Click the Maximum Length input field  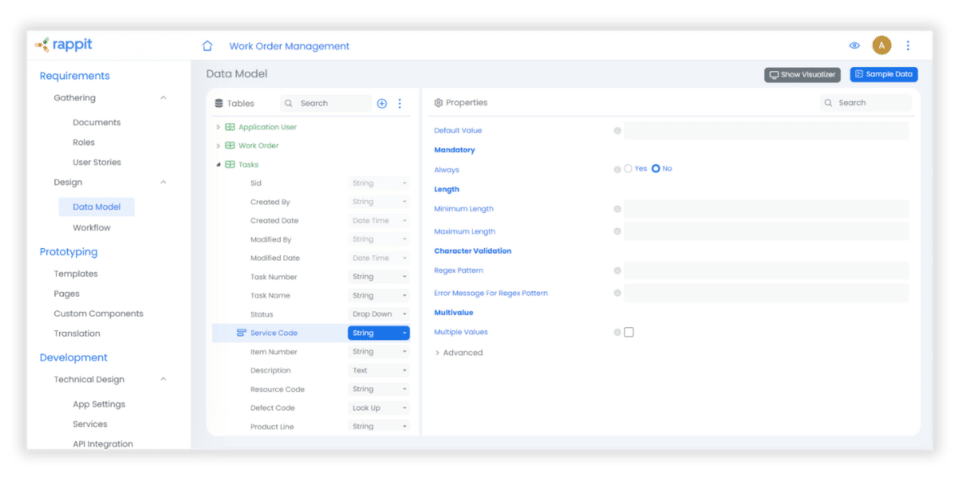pos(765,232)
